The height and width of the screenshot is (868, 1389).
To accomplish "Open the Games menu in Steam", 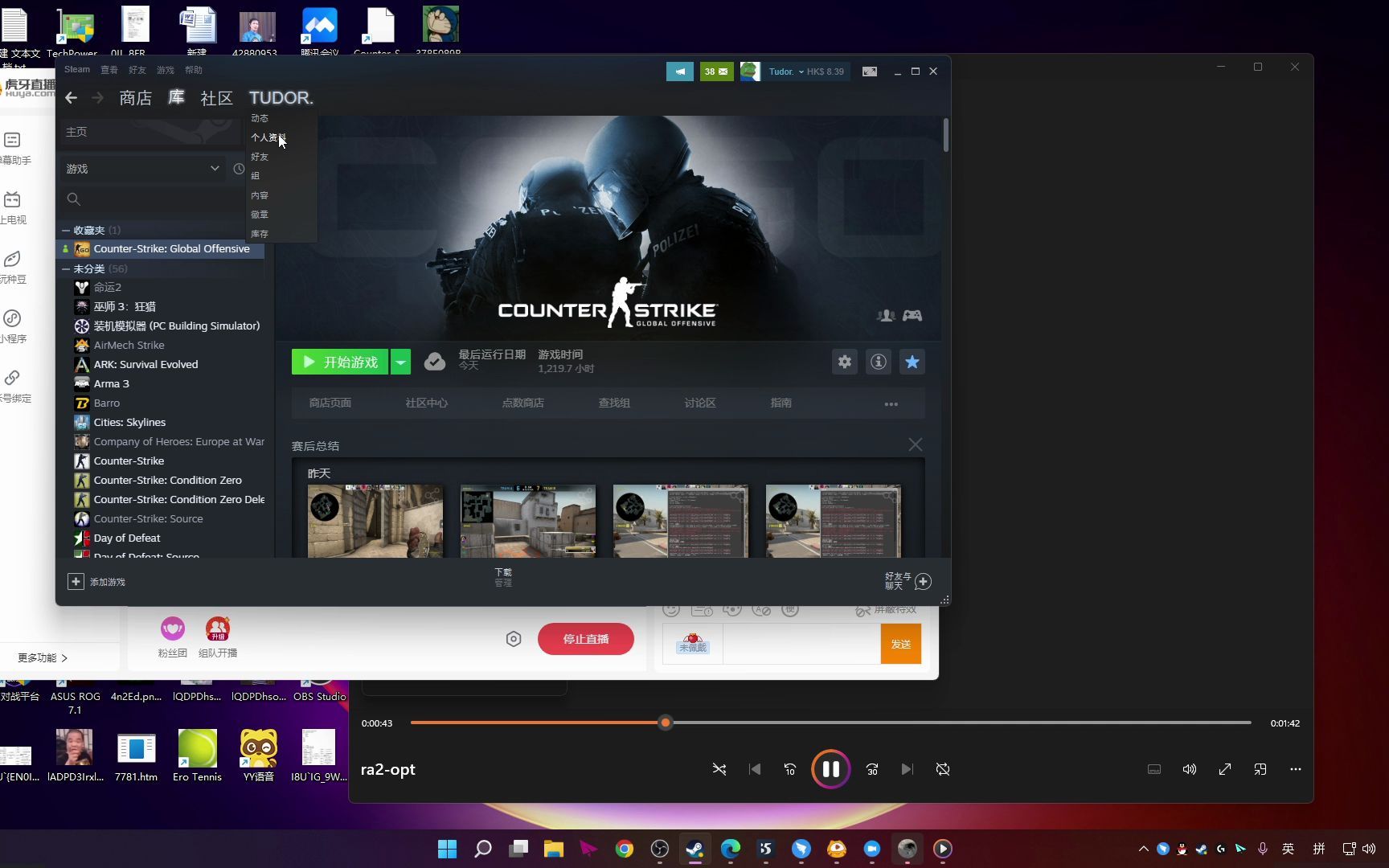I will 166,70.
